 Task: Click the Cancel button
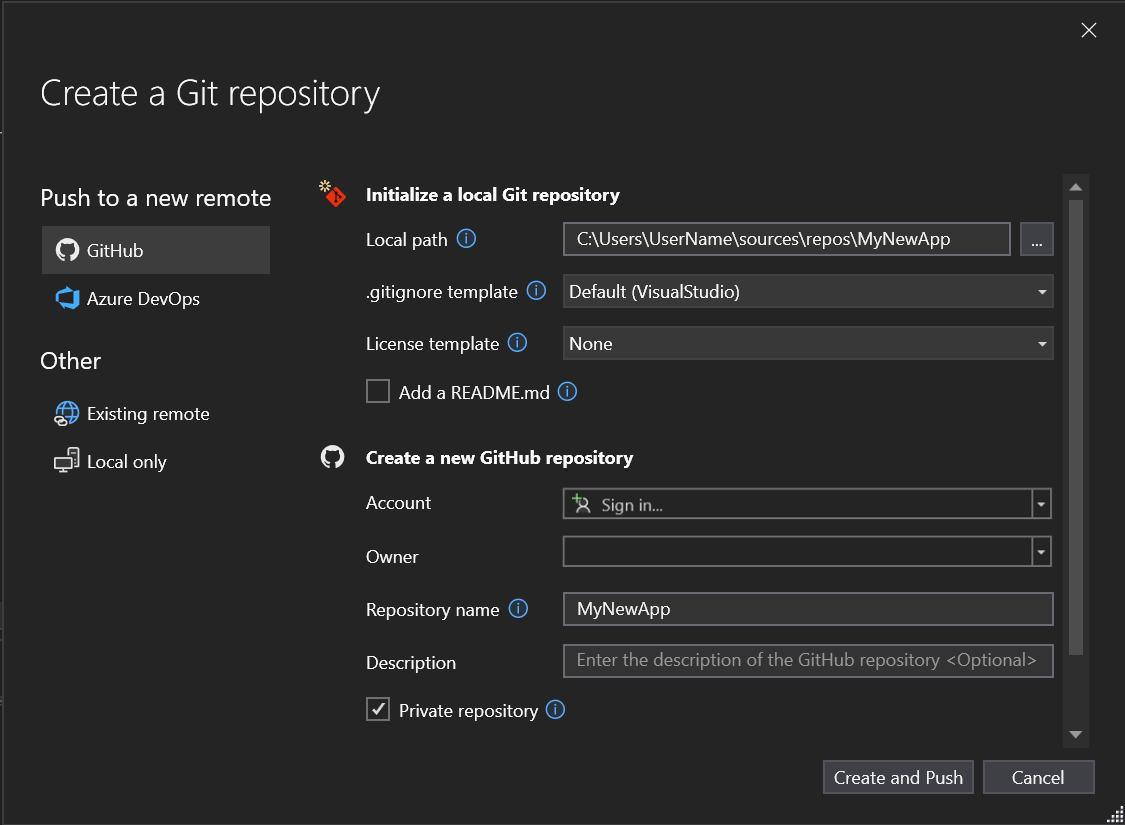point(1038,777)
